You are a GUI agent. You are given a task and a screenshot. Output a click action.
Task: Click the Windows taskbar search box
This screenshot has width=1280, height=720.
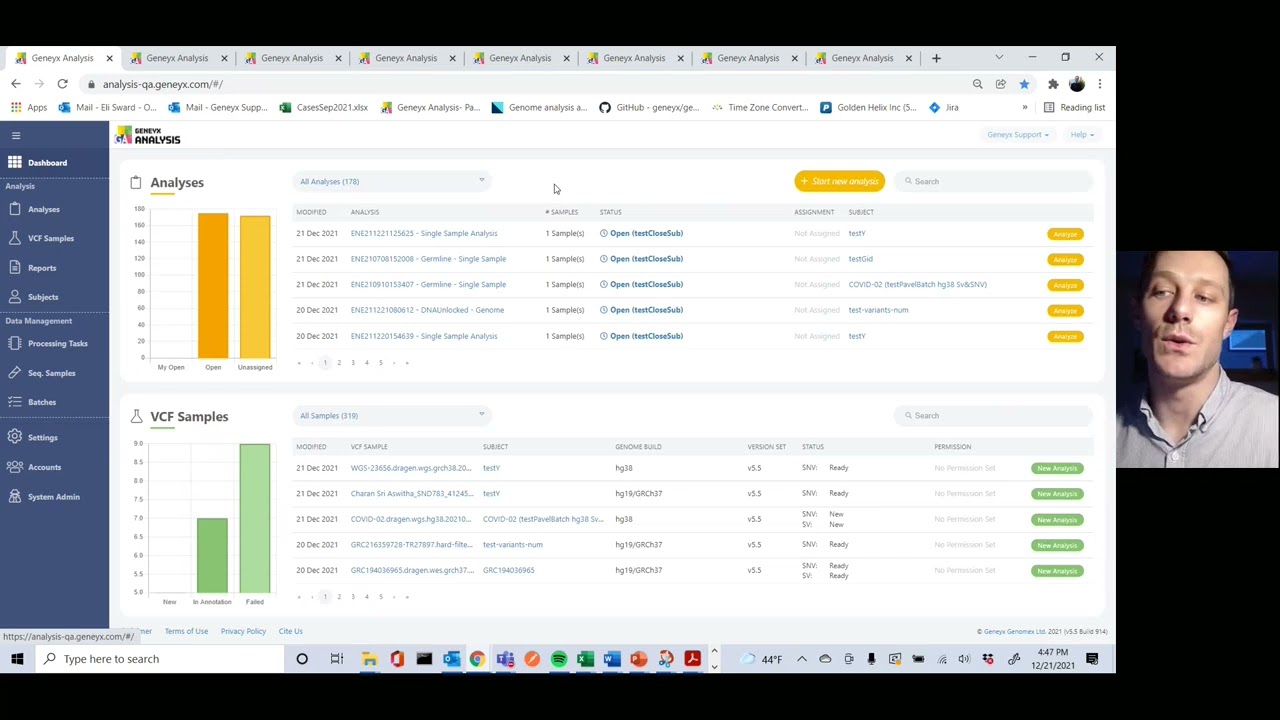click(160, 659)
